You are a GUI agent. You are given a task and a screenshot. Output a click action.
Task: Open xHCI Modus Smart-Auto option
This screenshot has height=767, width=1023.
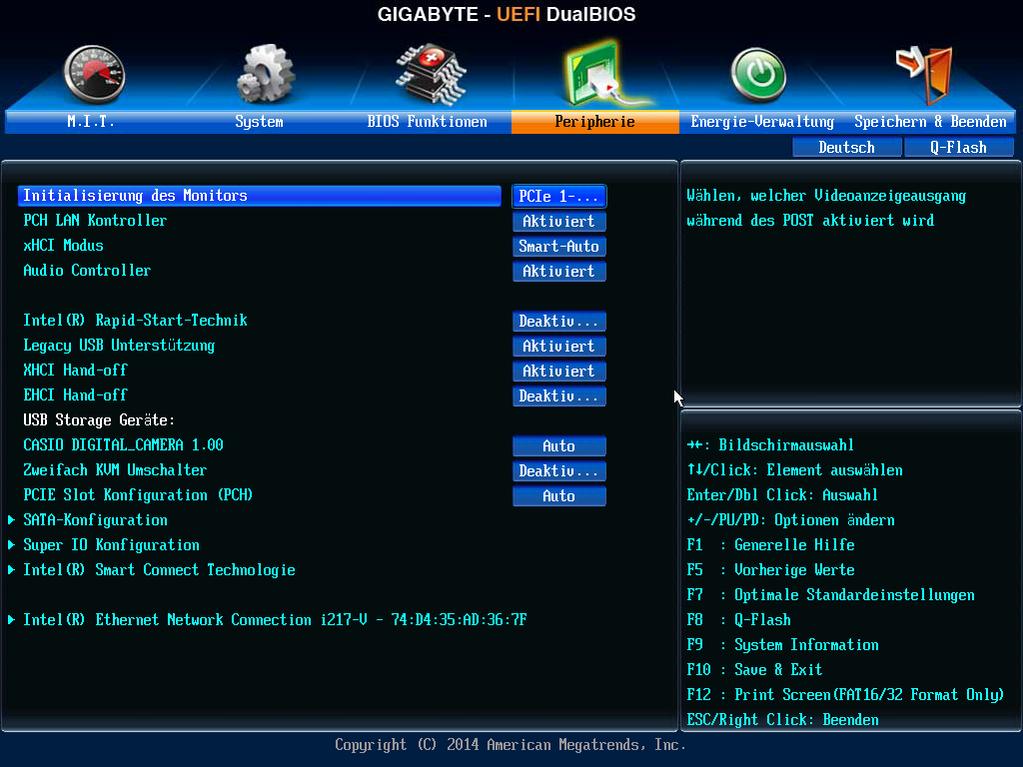(x=559, y=246)
